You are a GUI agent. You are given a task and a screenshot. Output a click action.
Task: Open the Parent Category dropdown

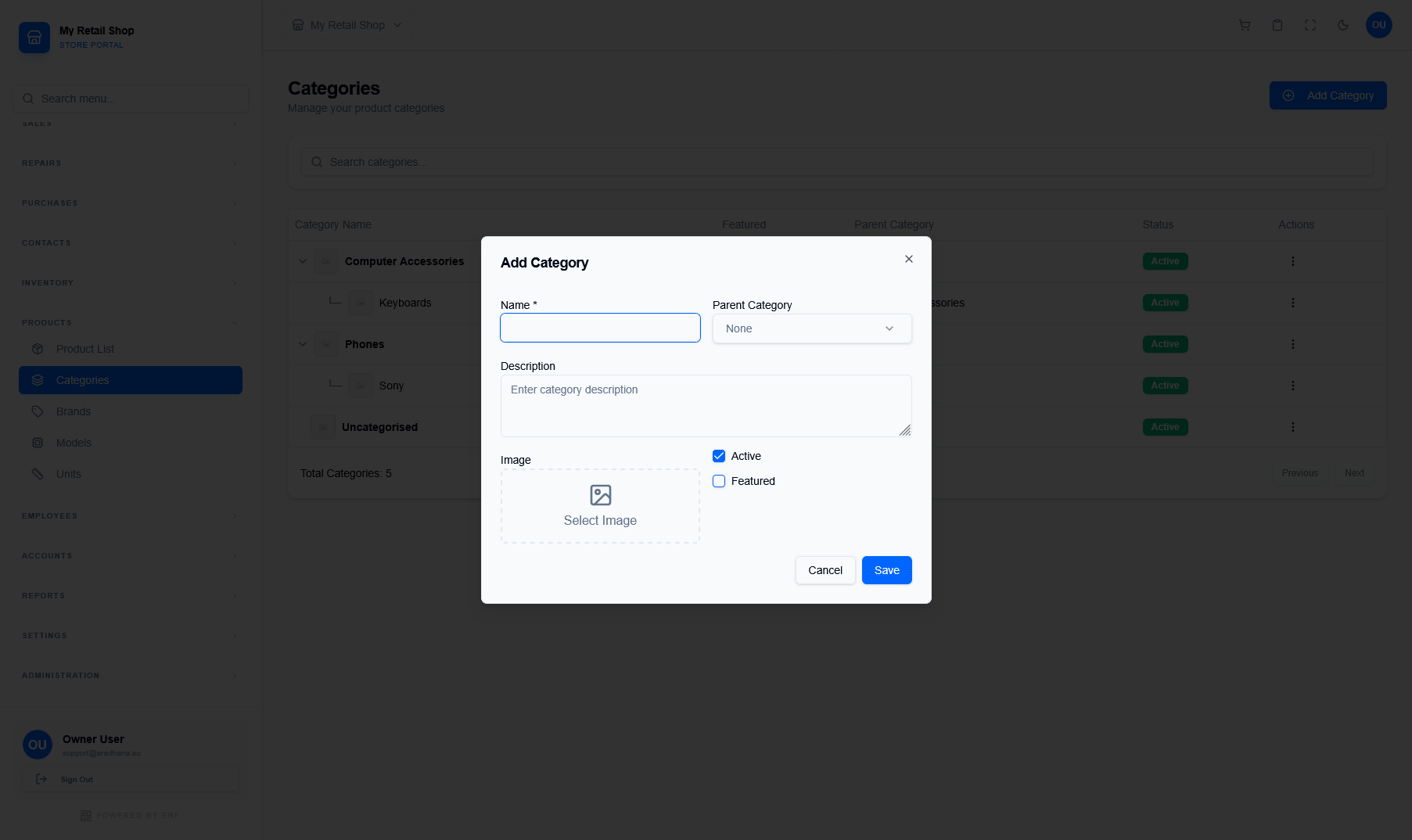[x=812, y=328]
